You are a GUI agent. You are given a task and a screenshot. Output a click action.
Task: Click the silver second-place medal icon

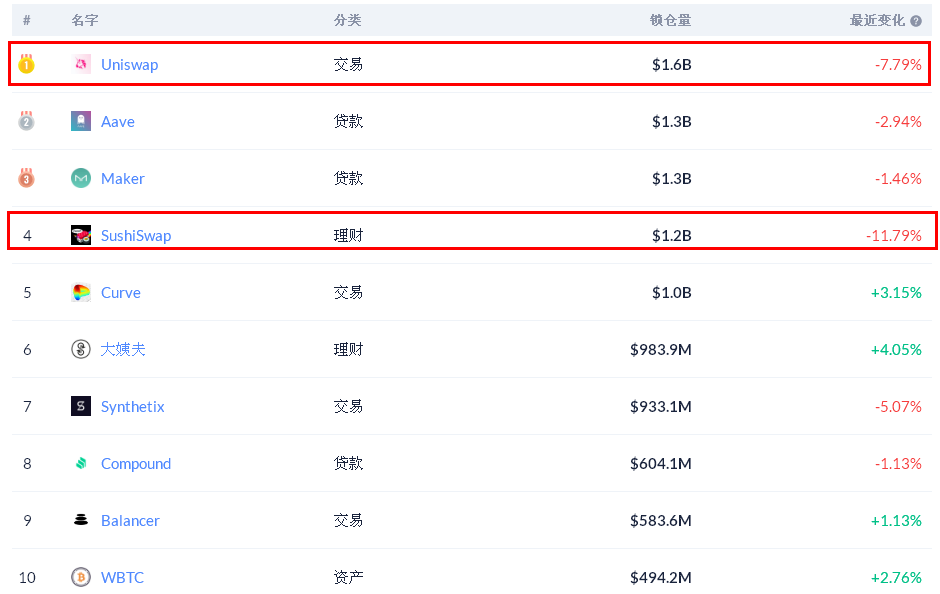click(27, 121)
